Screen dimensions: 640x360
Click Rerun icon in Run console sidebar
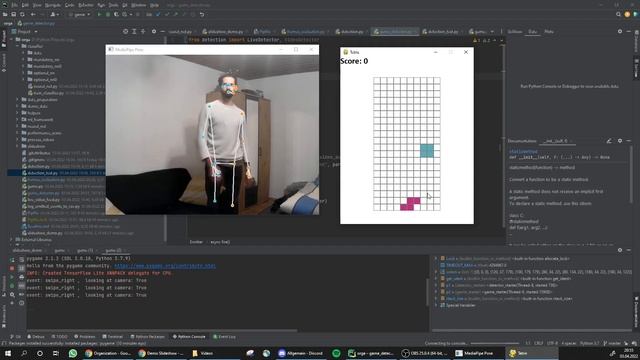click(12, 260)
